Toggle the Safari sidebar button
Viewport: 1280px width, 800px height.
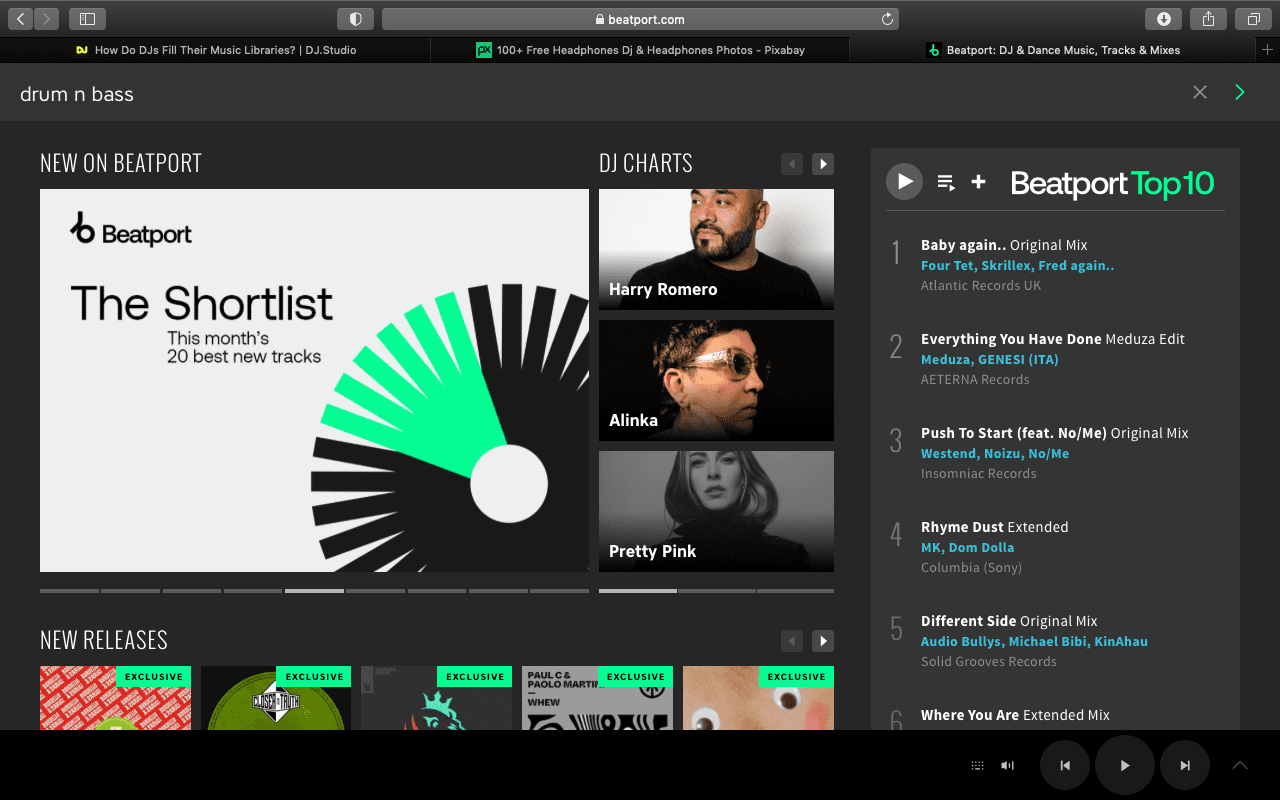click(87, 19)
